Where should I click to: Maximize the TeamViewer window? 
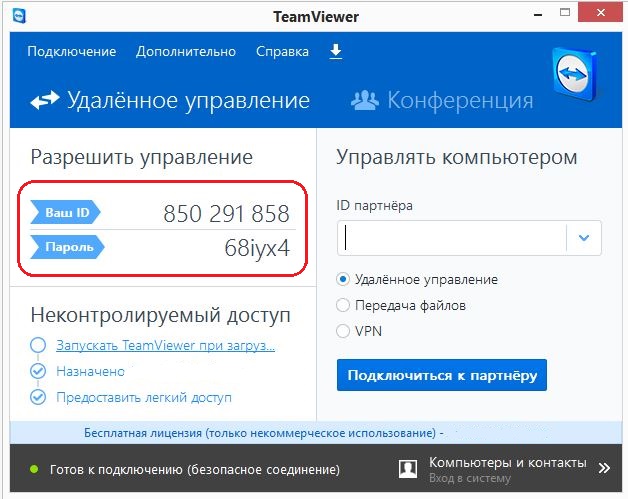pyautogui.click(x=565, y=13)
